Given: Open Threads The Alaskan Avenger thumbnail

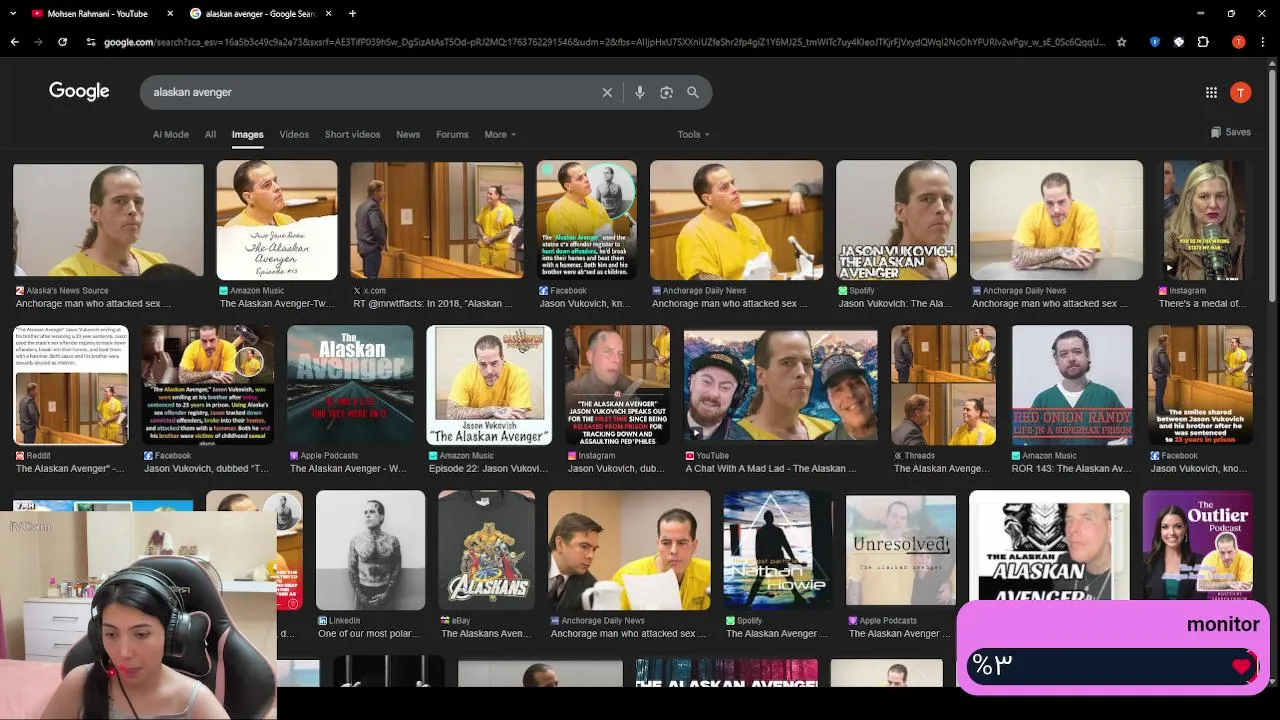Looking at the screenshot, I should point(943,385).
